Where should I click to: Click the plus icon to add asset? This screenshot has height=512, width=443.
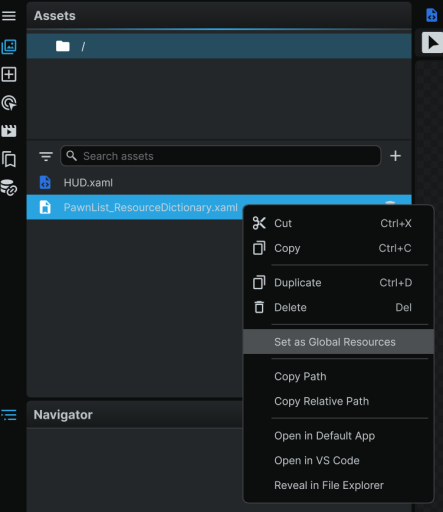[395, 156]
